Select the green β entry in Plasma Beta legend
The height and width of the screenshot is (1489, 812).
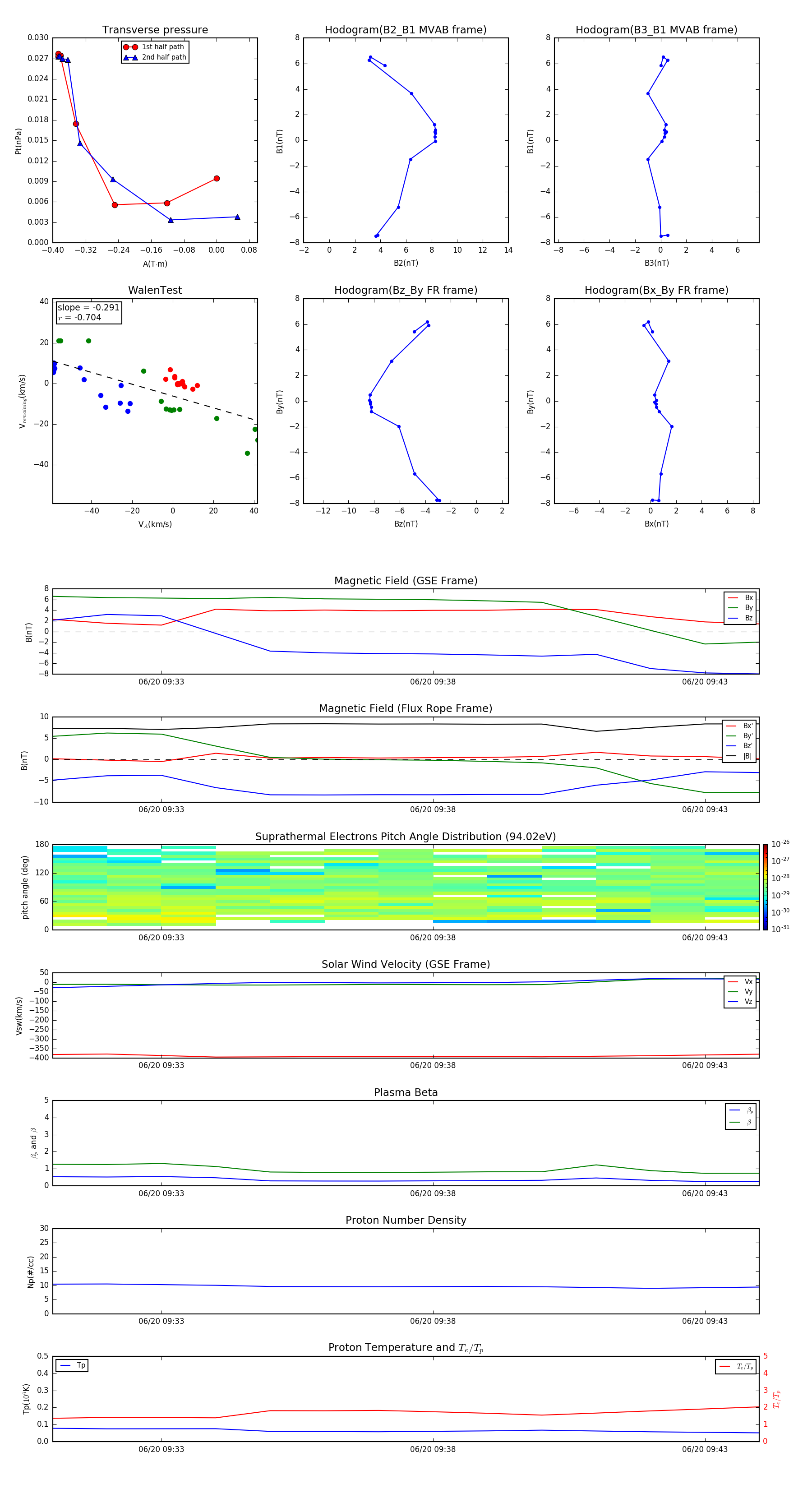pyautogui.click(x=741, y=1122)
